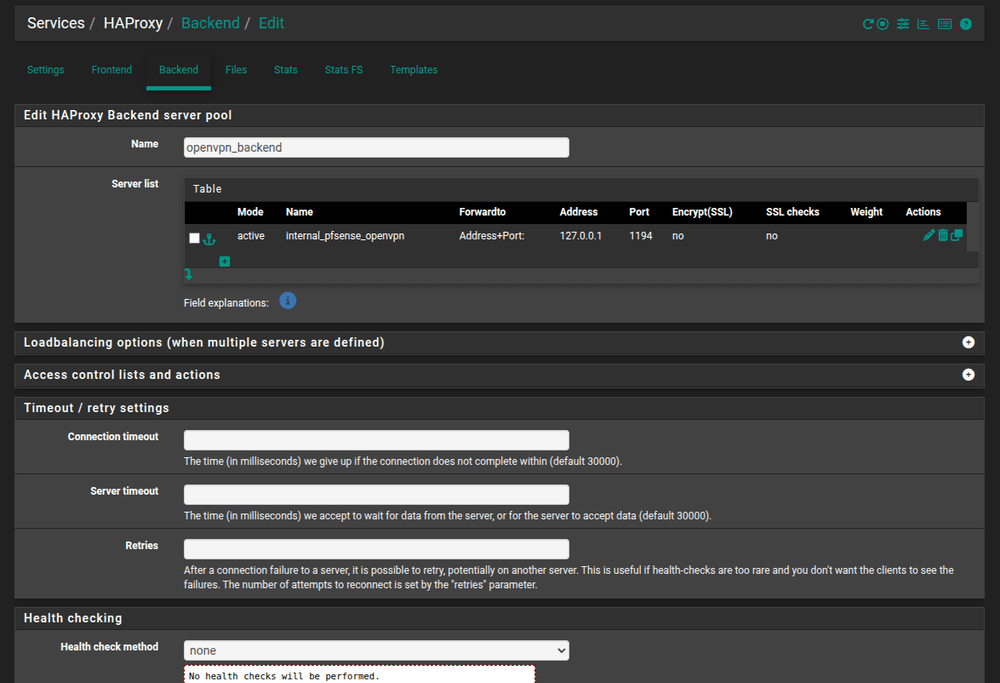Click the Address+Port: forwardto cell
This screenshot has width=1000, height=683.
click(x=492, y=236)
